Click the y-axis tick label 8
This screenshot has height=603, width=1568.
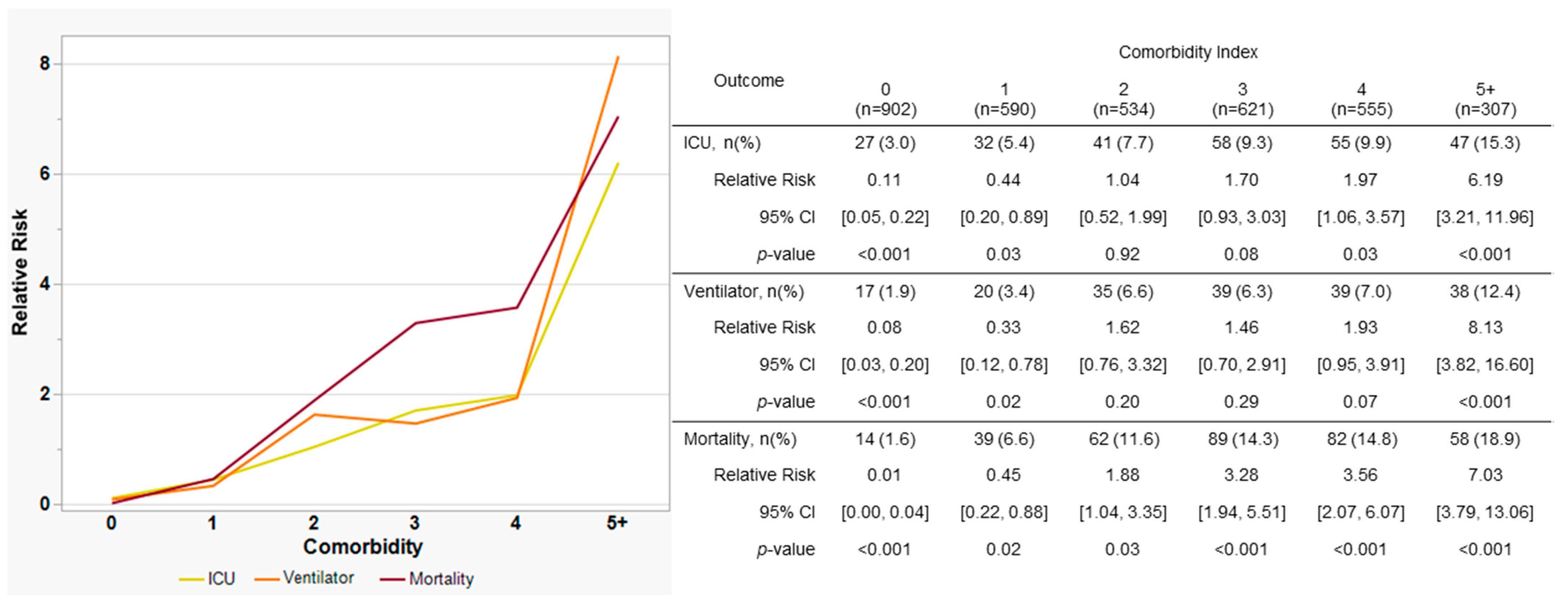click(44, 64)
